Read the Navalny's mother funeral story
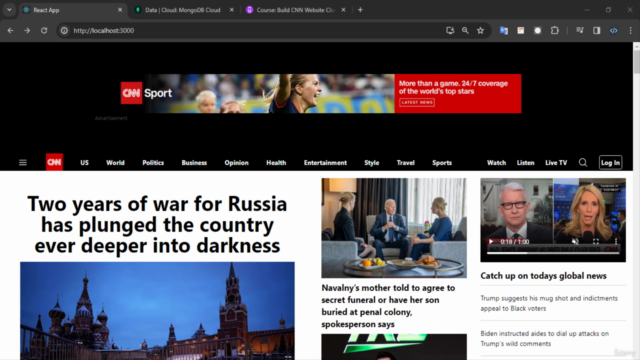The image size is (640, 360). (x=388, y=306)
